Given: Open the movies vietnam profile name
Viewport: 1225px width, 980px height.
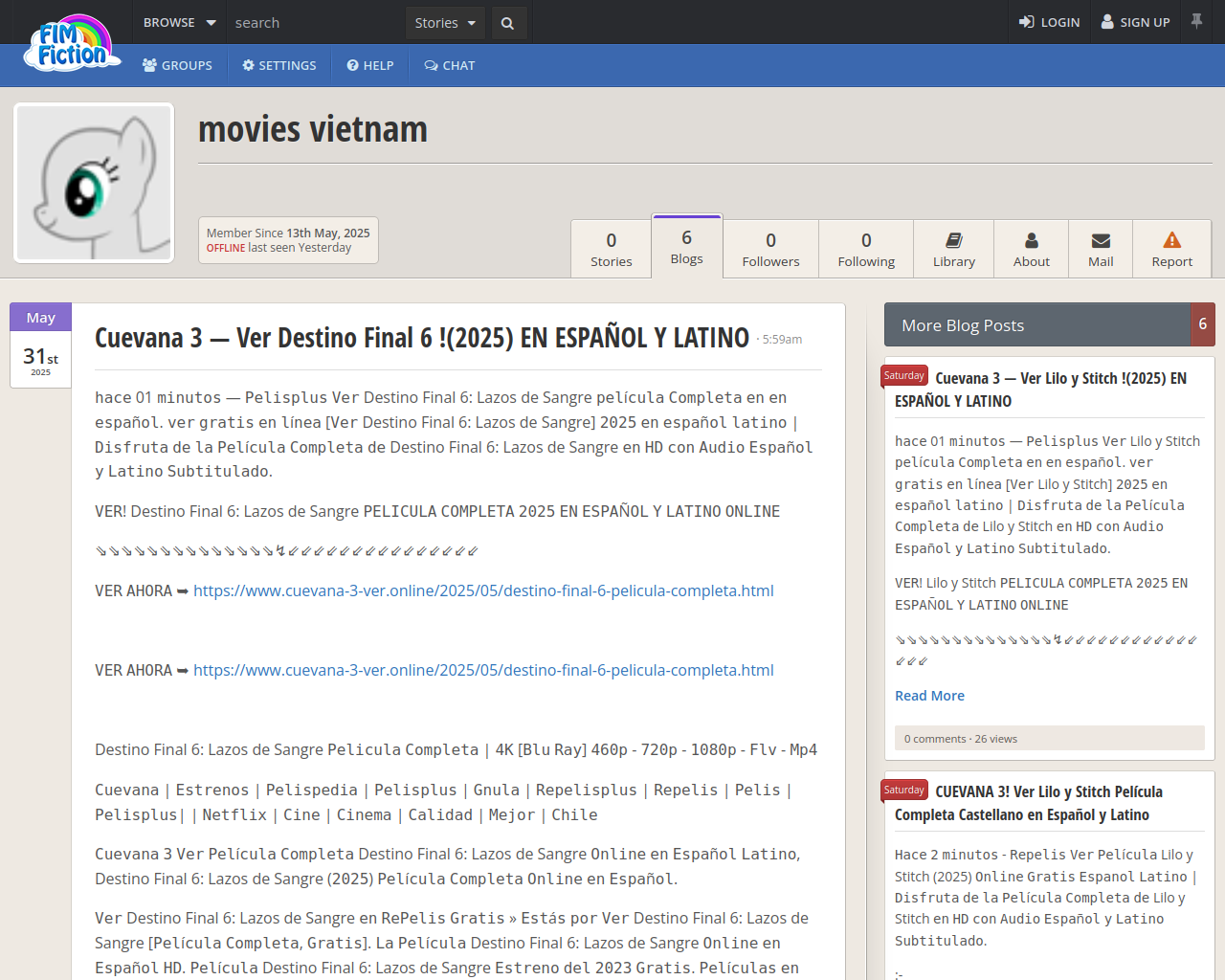Looking at the screenshot, I should [x=313, y=129].
